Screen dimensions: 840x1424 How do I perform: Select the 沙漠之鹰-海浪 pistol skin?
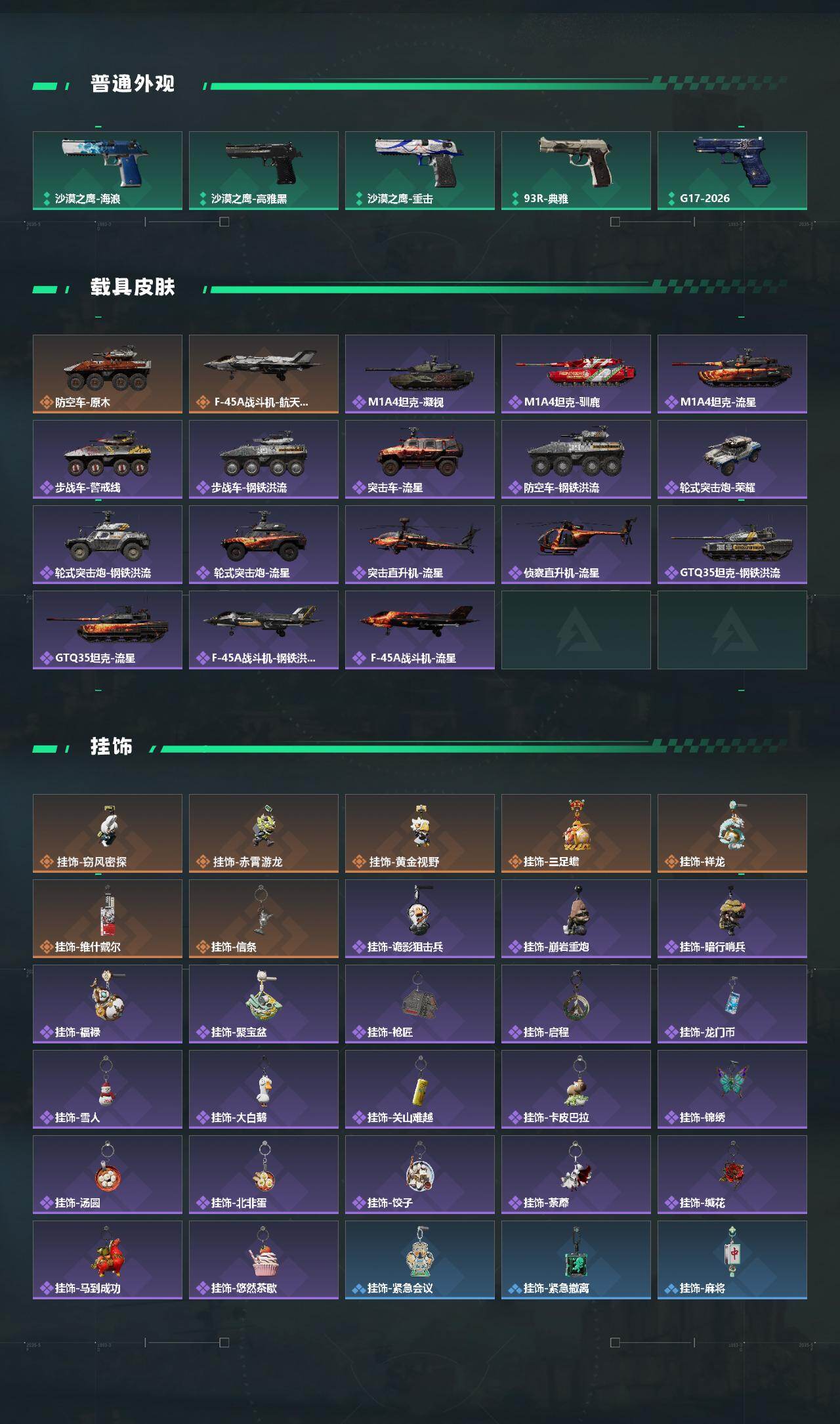[108, 171]
